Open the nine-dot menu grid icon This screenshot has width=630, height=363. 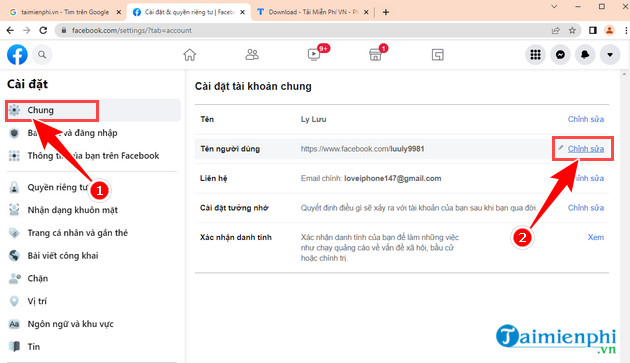click(x=535, y=55)
